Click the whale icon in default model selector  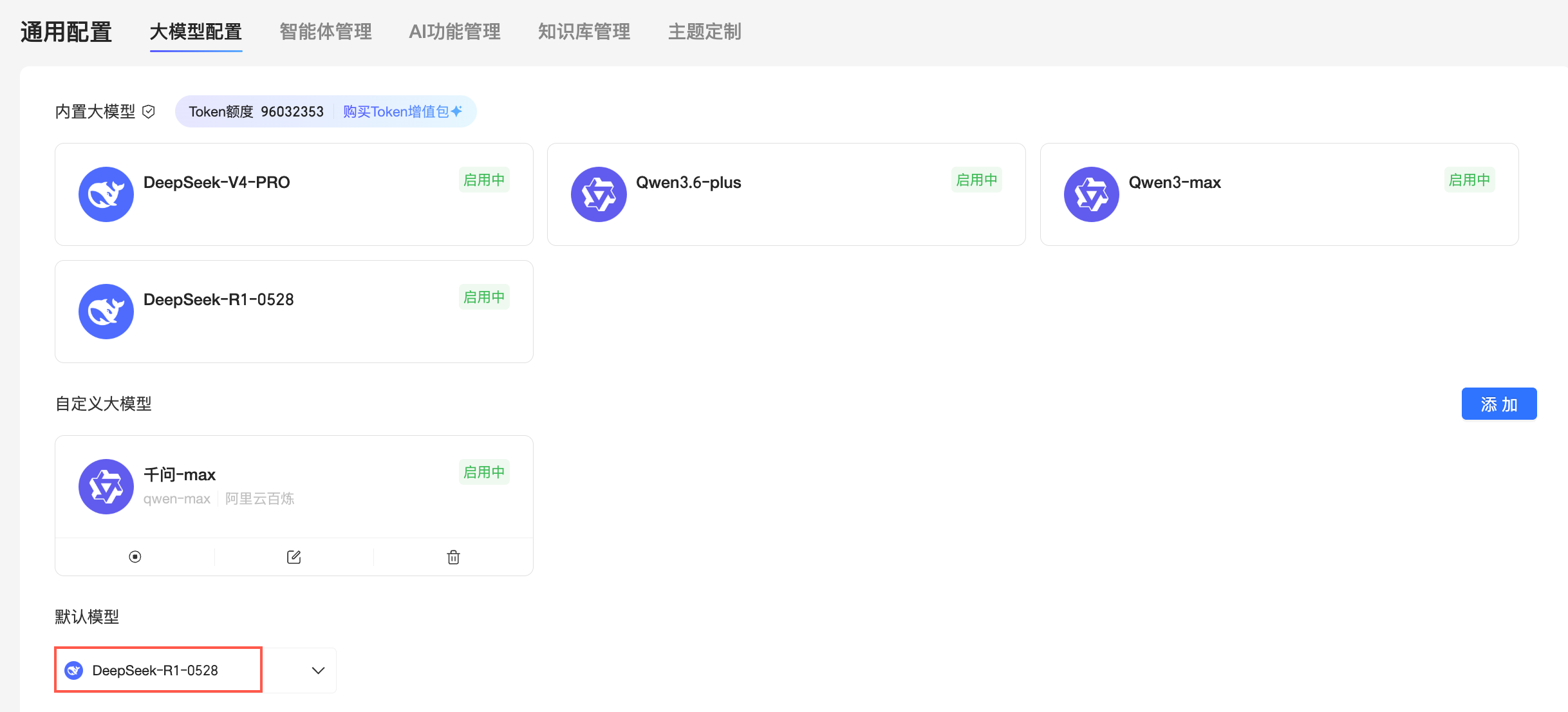tap(74, 670)
